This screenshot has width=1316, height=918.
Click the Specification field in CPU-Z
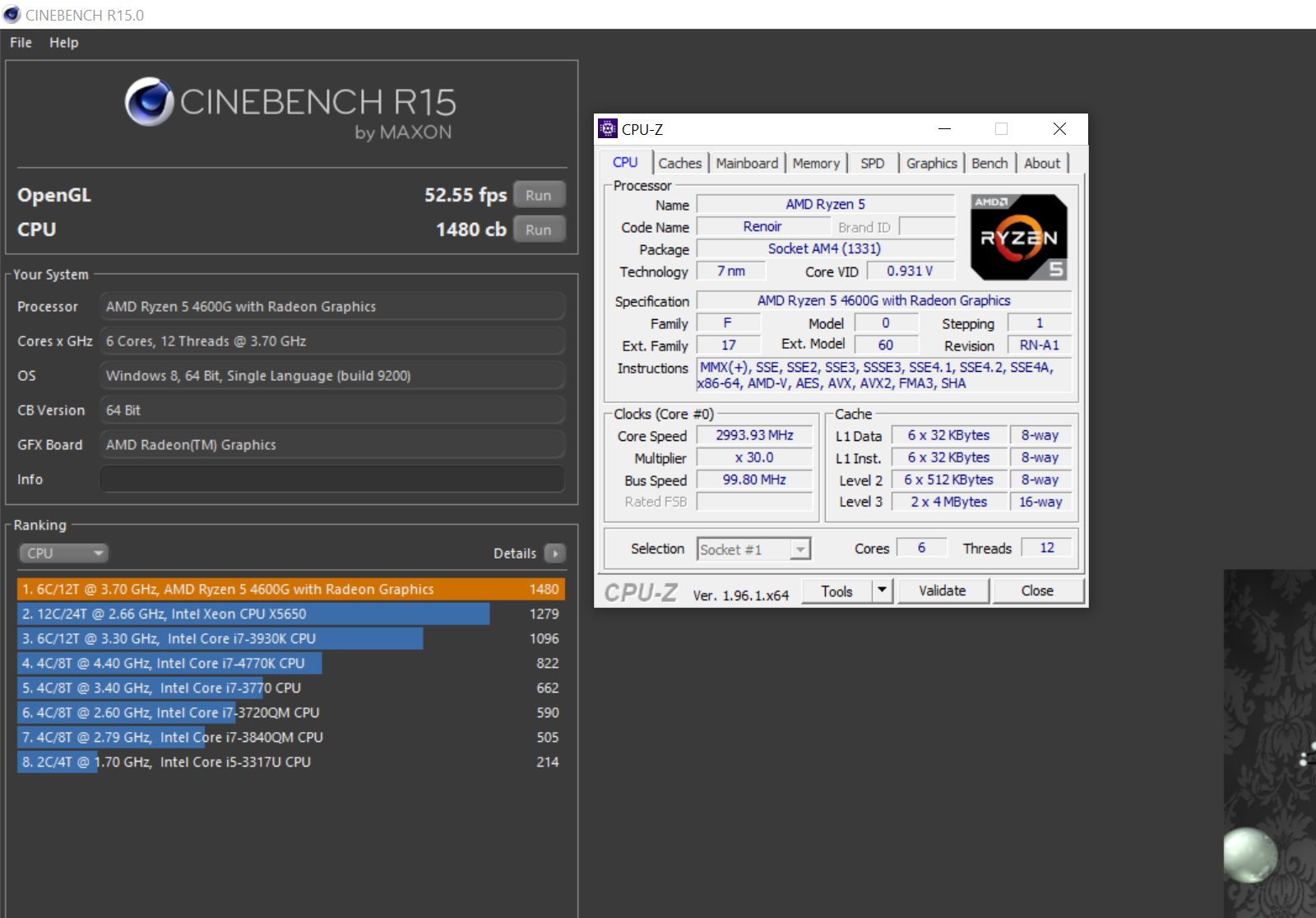pos(884,300)
